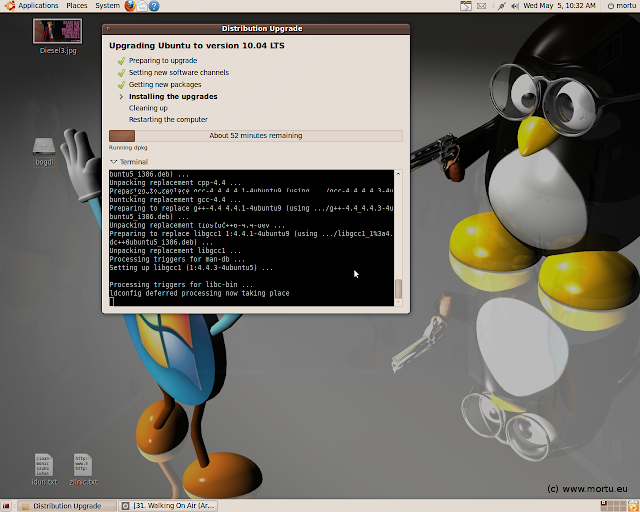Viewport: 640px width, 512px height.
Task: Click the 'Getting new packages' step text
Action: pos(165,85)
